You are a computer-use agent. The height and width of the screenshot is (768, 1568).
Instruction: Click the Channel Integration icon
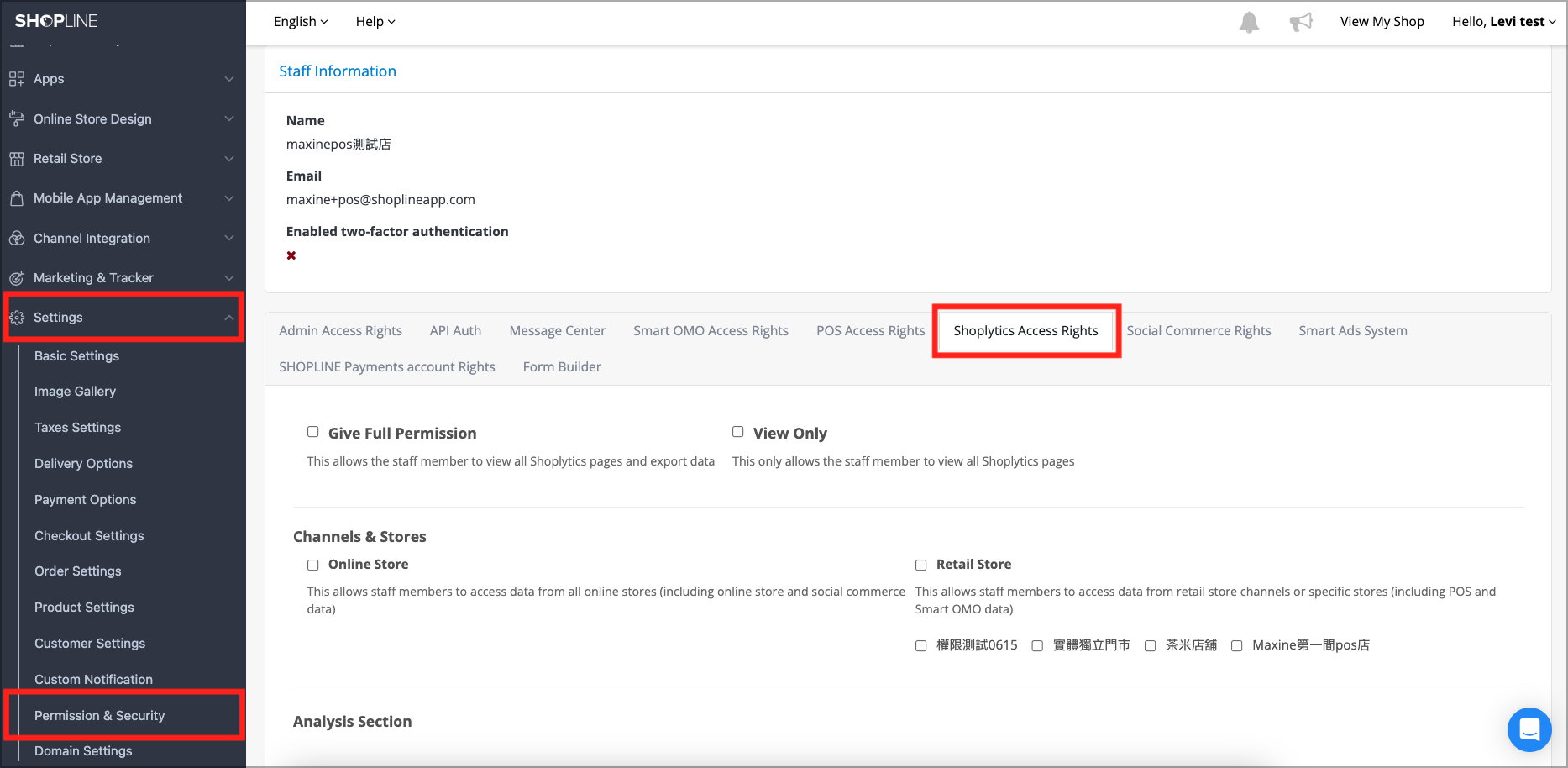coord(17,239)
